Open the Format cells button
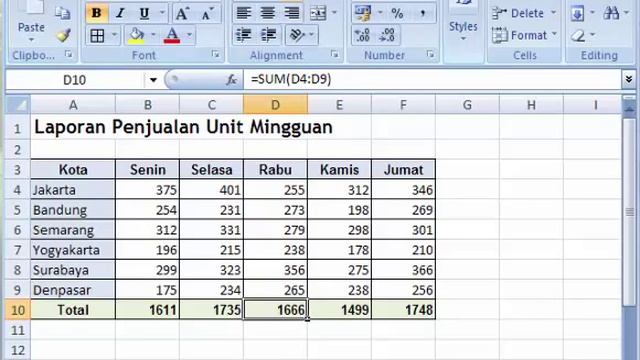The image size is (640, 360). (524, 36)
